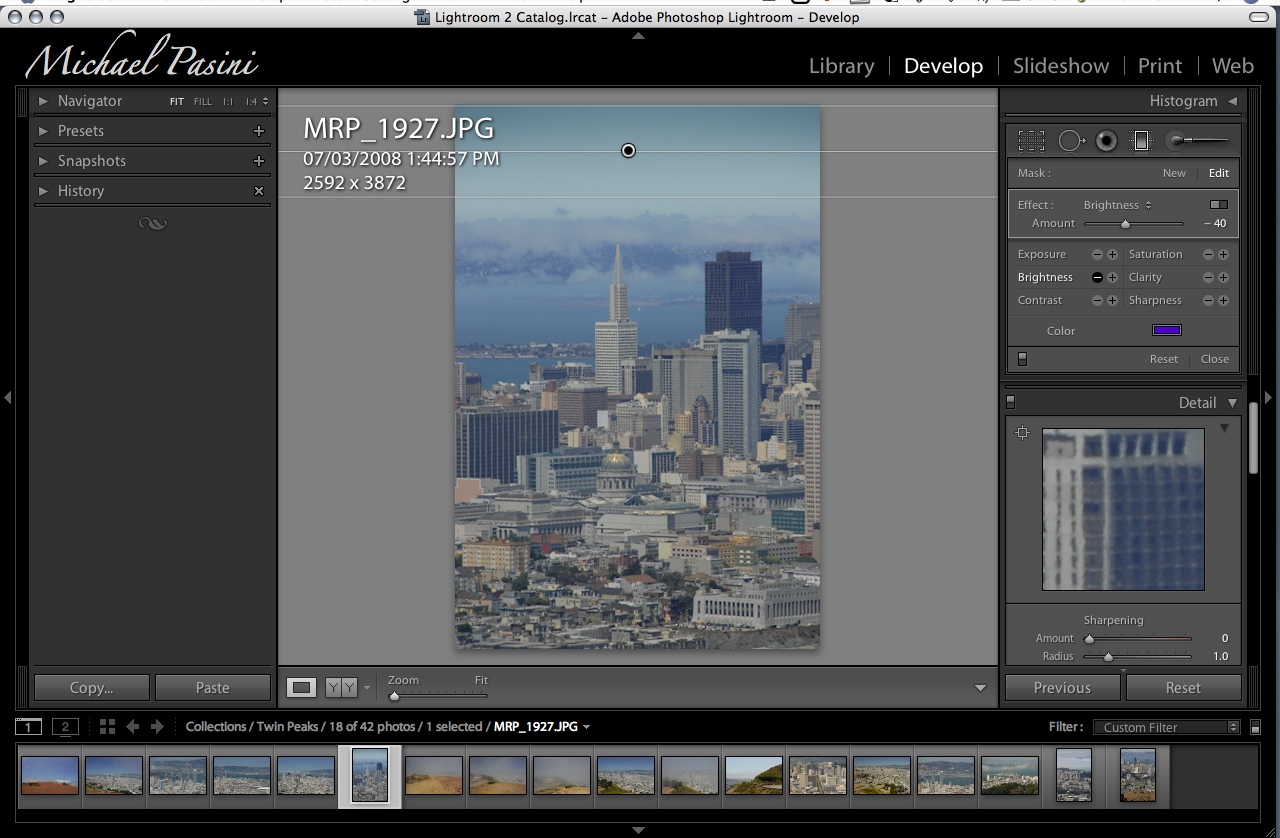This screenshot has width=1280, height=838.
Task: Switch to the Library module
Action: click(841, 66)
